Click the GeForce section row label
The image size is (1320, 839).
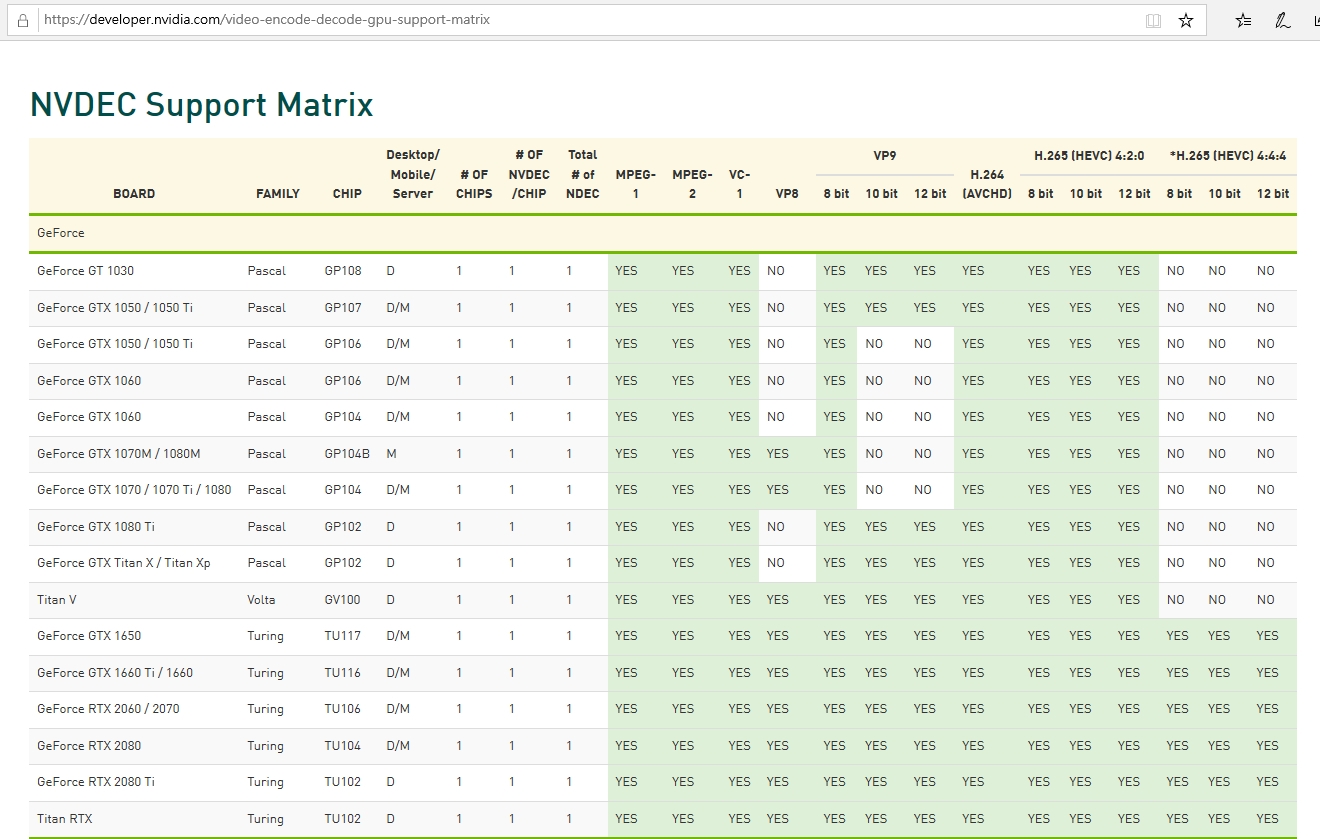pos(61,233)
